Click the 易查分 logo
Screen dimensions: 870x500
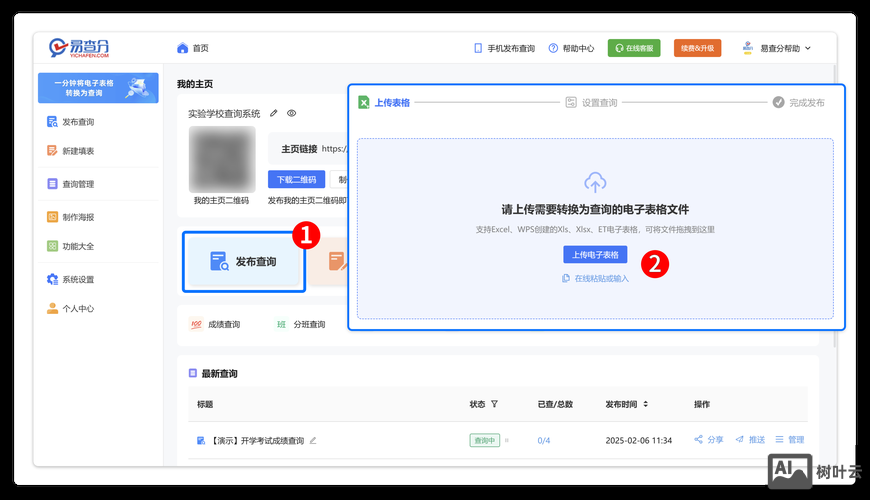[x=78, y=48]
